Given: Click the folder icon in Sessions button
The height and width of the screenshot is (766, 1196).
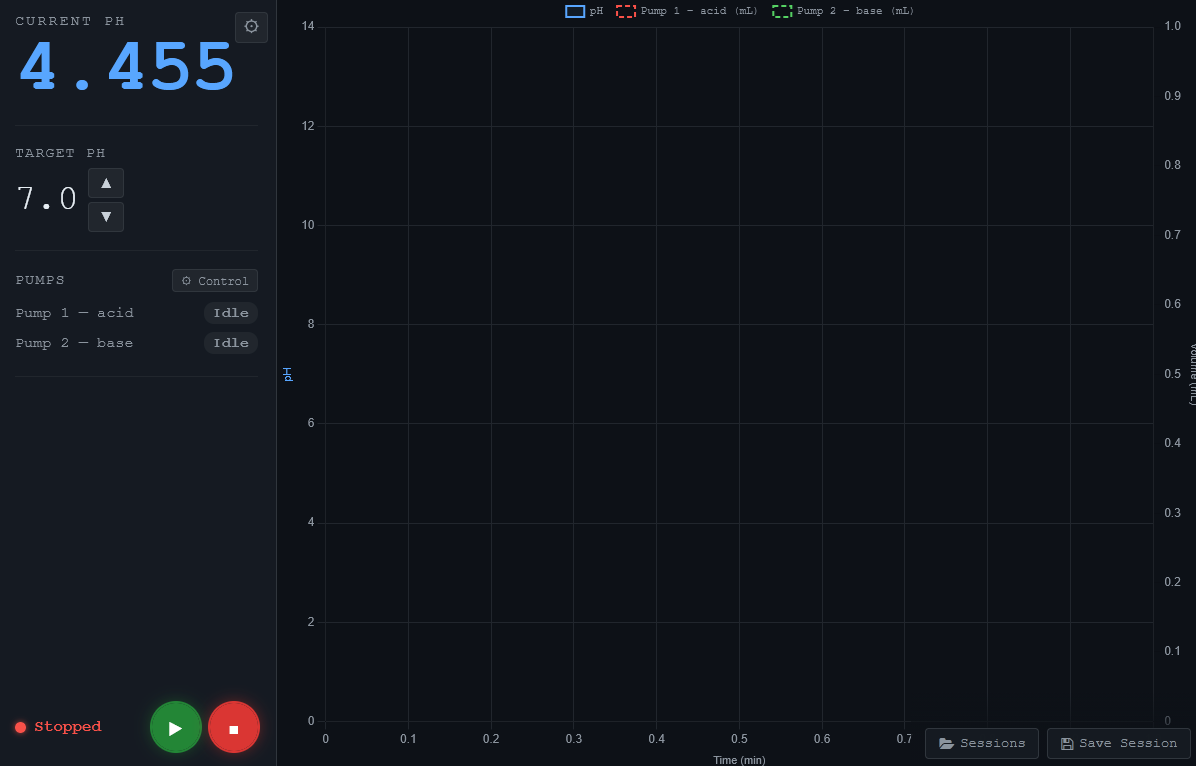Looking at the screenshot, I should coord(947,743).
